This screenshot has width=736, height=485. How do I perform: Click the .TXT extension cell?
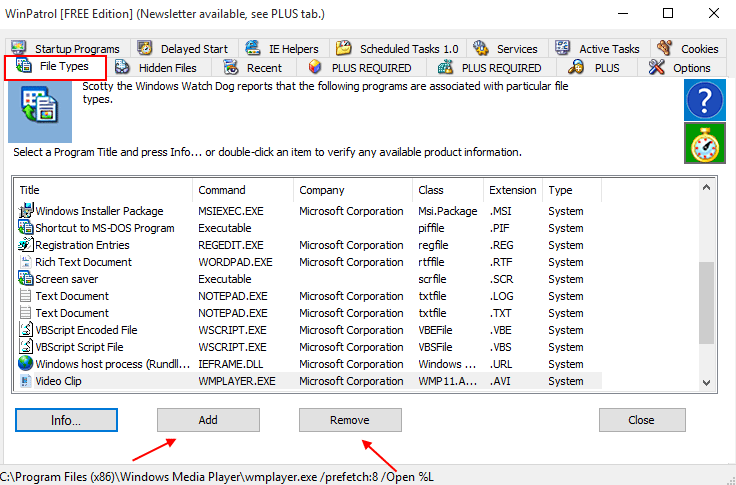500,313
